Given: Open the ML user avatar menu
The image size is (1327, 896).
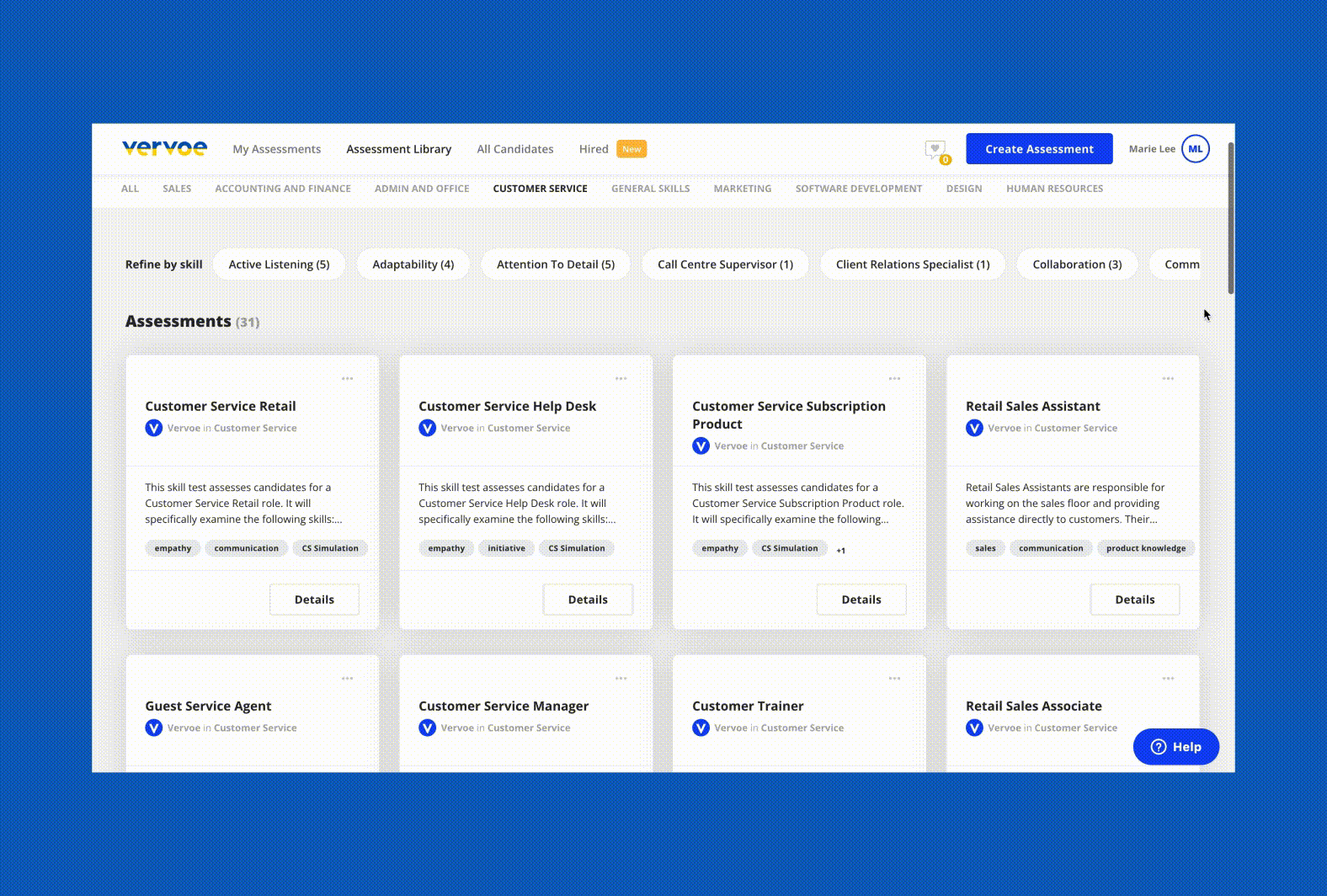Looking at the screenshot, I should (x=1196, y=149).
